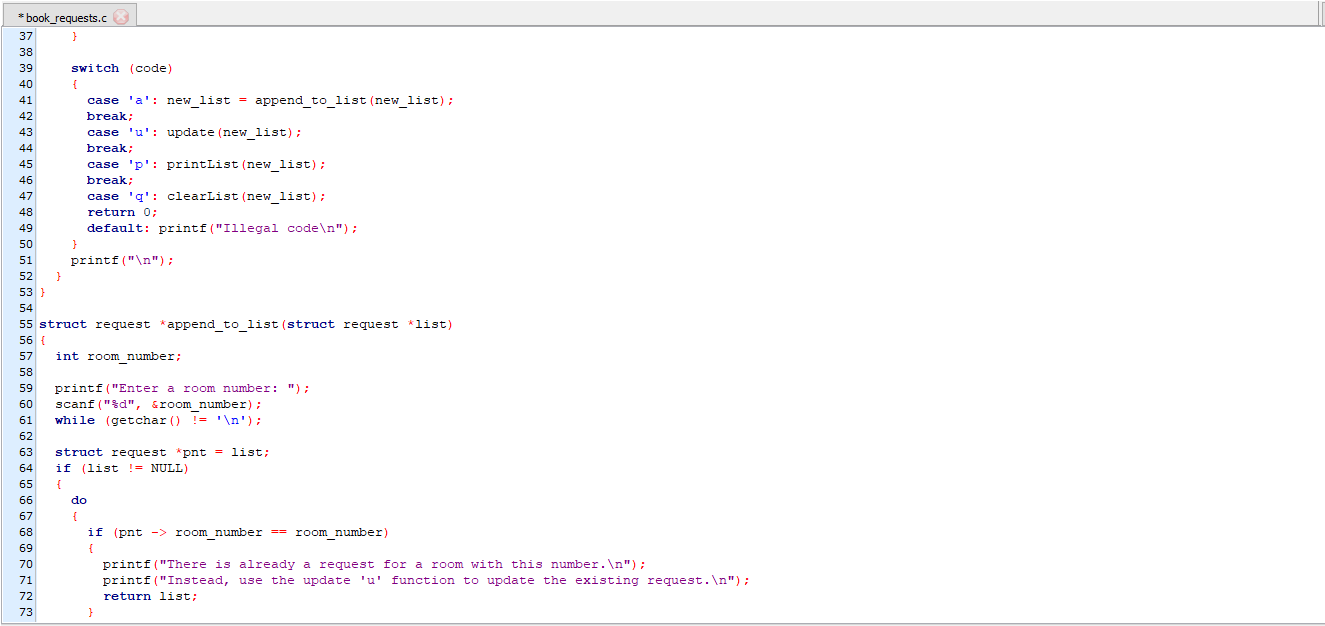Click the 'printf("\n");' line

tap(122, 260)
